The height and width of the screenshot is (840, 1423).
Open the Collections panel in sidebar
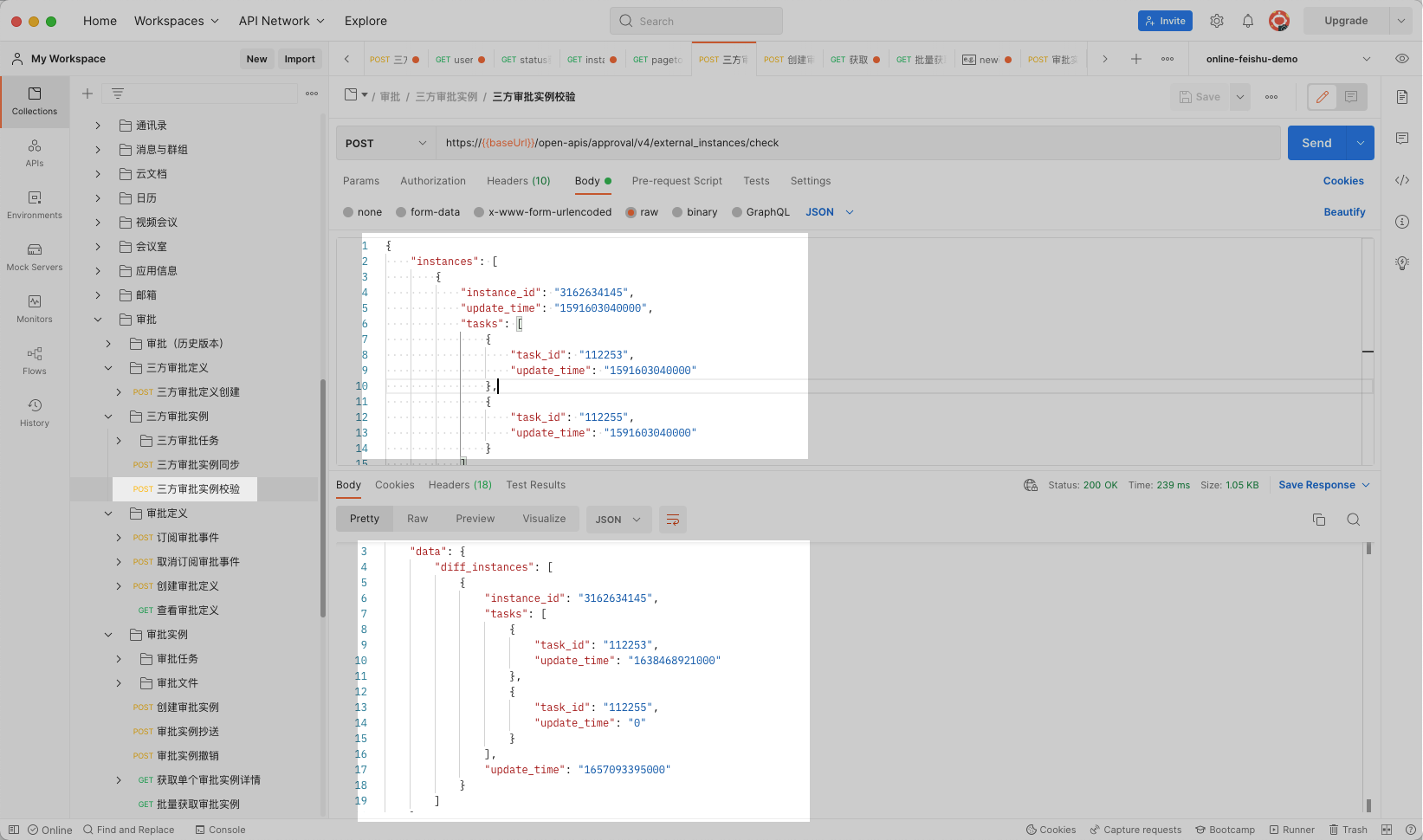coord(35,101)
